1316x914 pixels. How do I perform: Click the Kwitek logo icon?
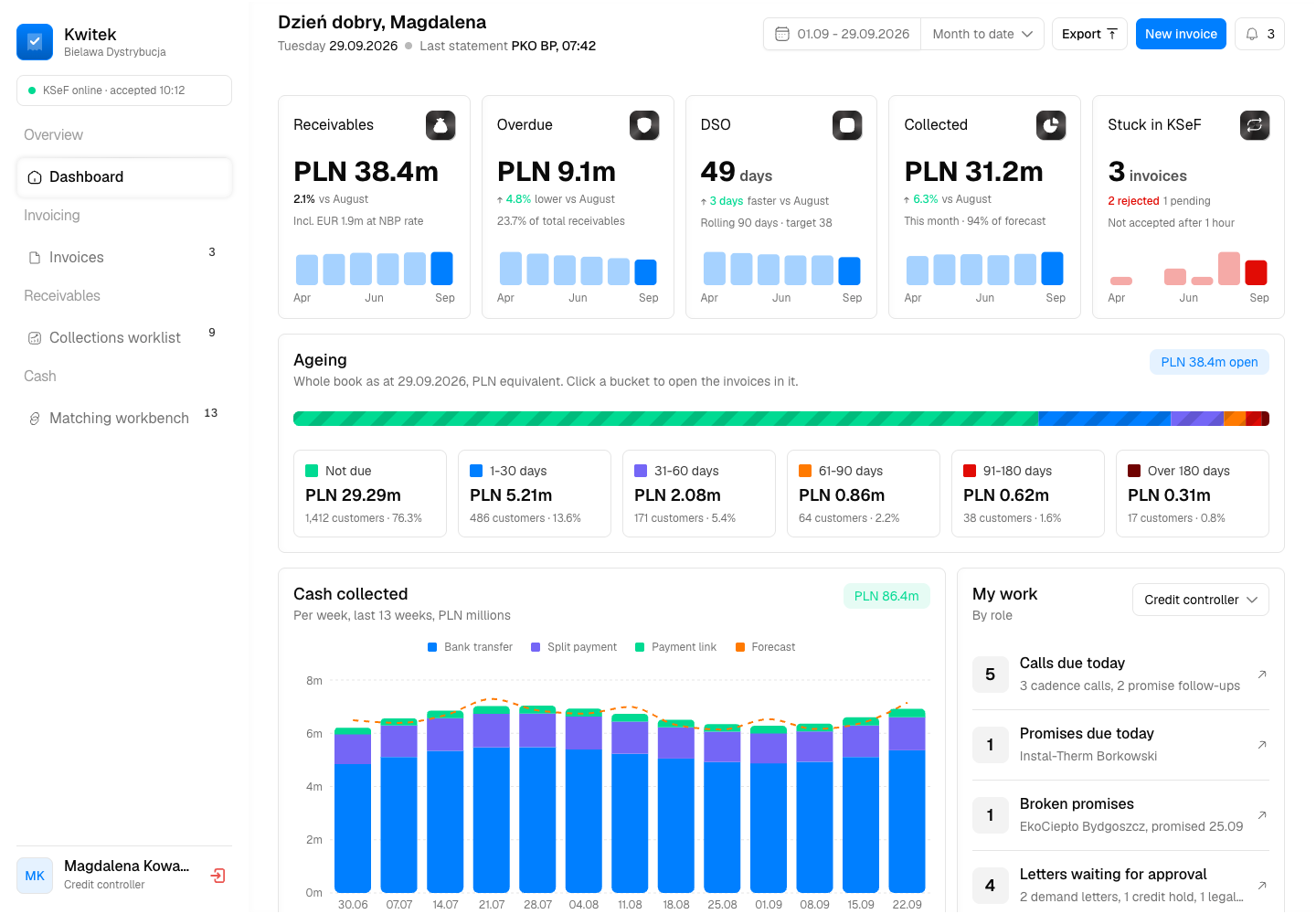tap(35, 42)
